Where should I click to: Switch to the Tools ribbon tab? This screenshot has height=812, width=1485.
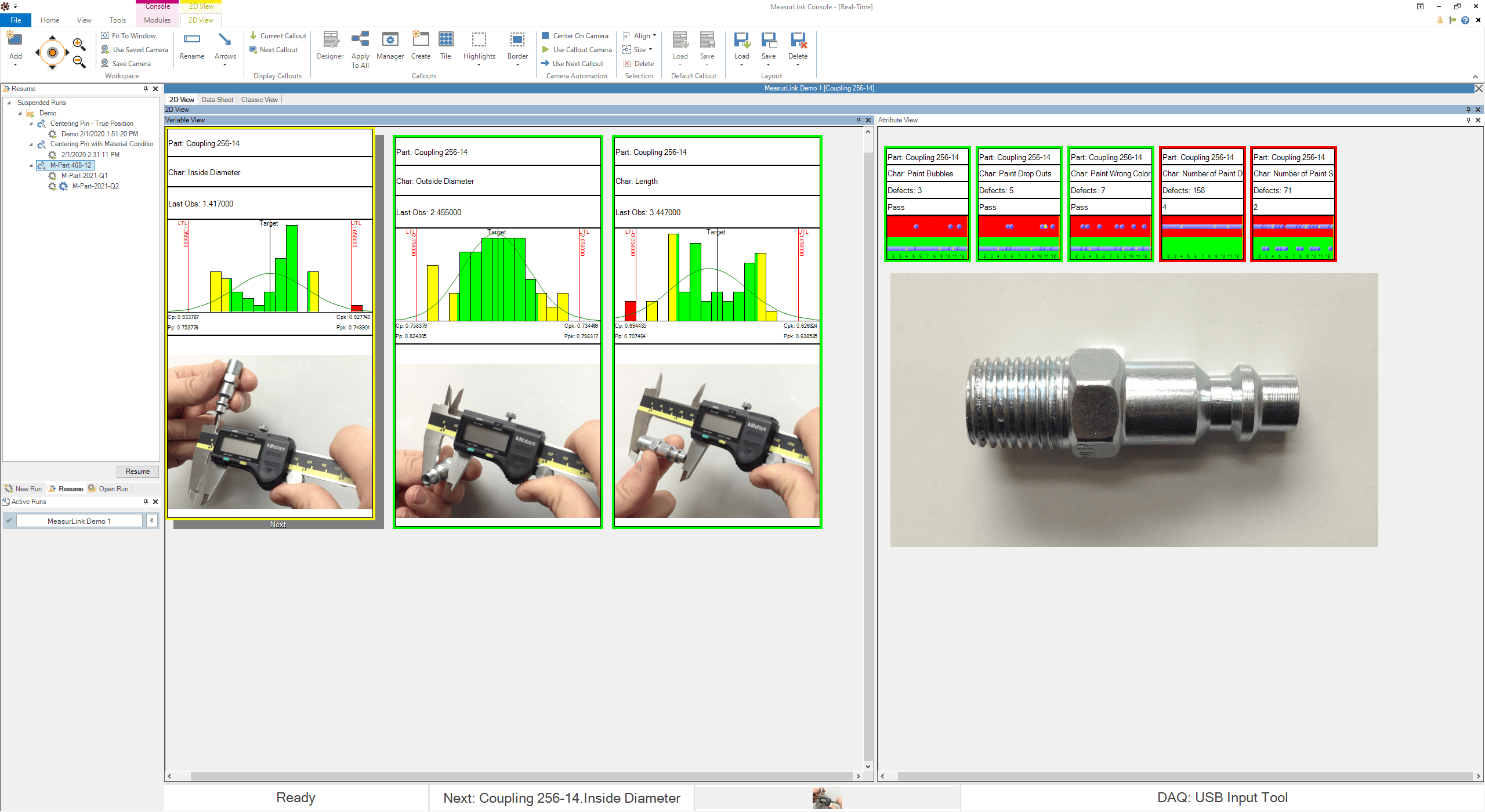118,20
